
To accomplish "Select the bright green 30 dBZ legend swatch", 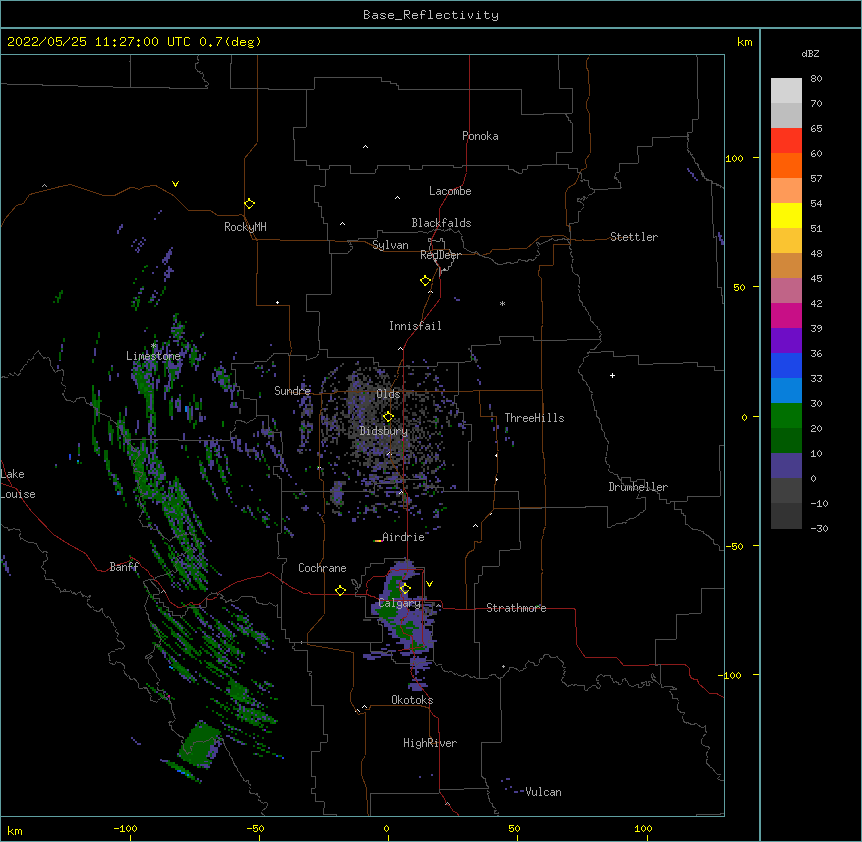I will [x=786, y=416].
